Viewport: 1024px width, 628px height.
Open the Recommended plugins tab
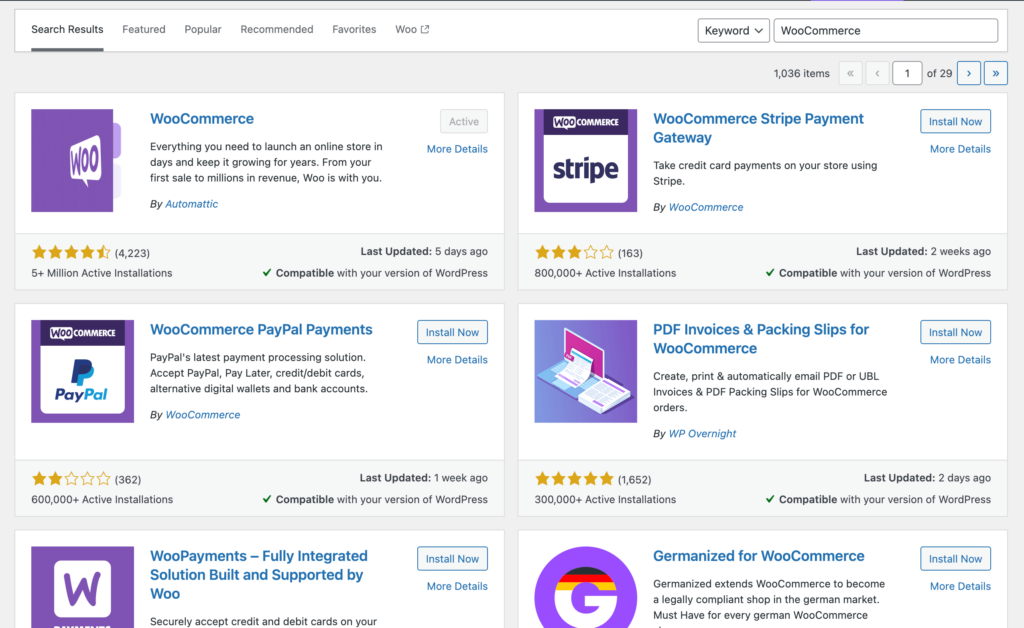277,29
